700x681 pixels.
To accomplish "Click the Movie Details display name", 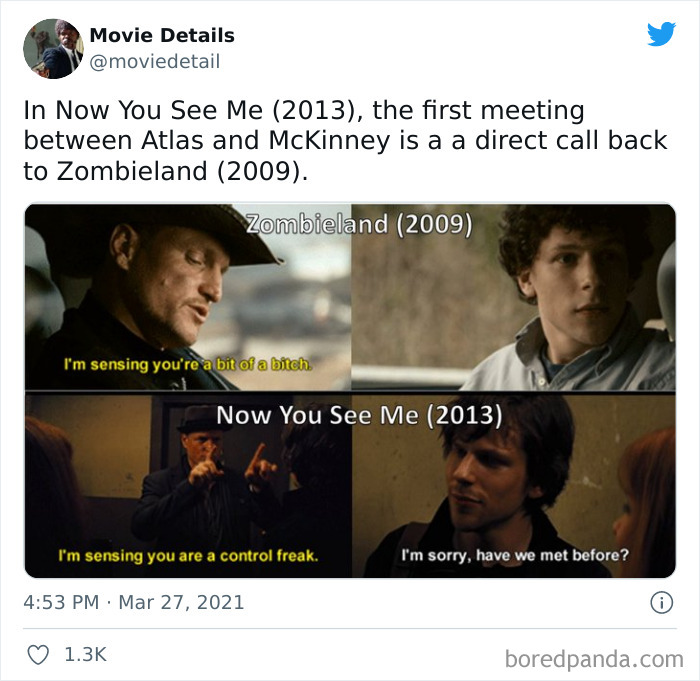I will [x=162, y=35].
